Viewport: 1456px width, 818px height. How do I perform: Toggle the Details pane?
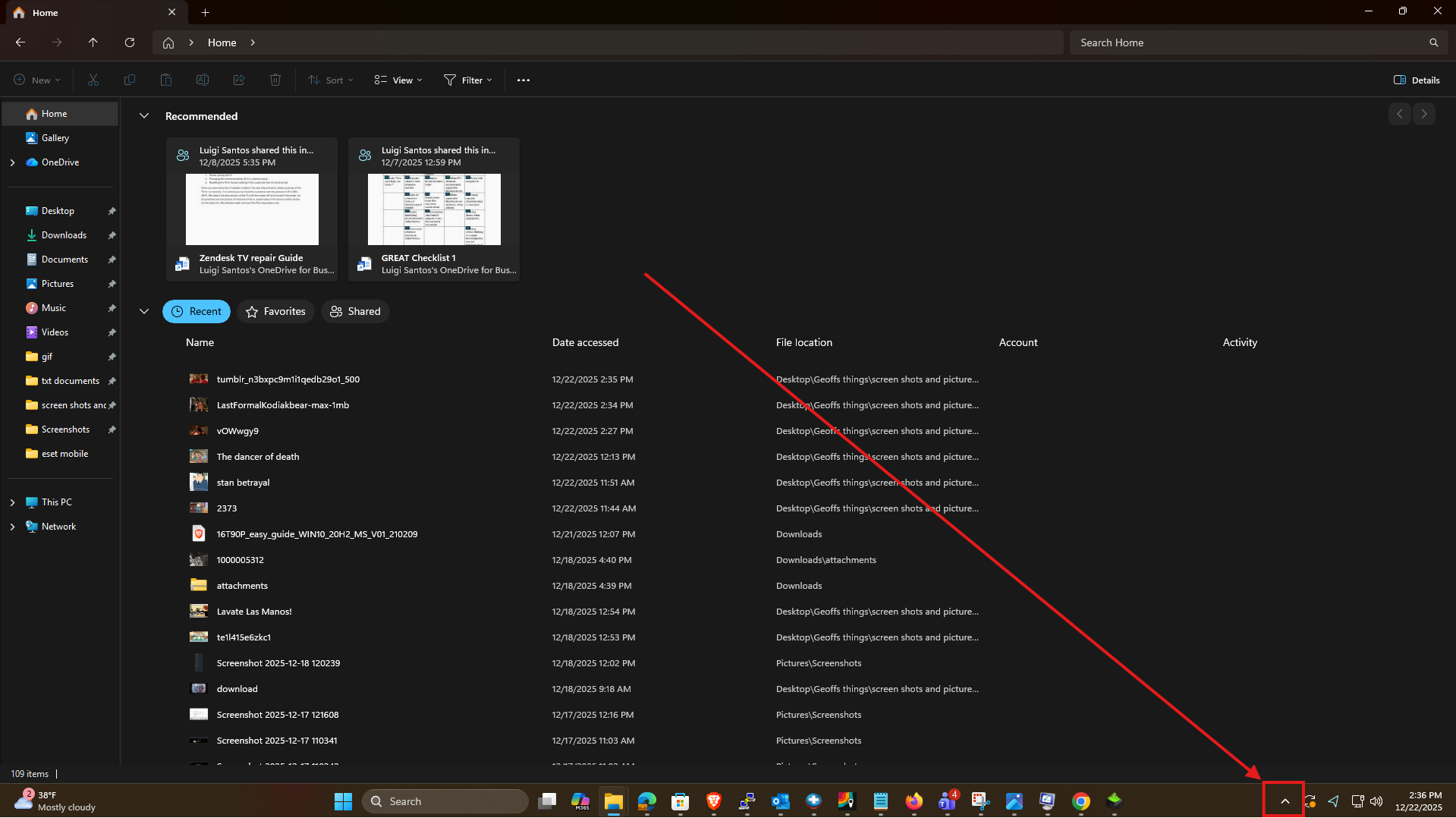1417,80
